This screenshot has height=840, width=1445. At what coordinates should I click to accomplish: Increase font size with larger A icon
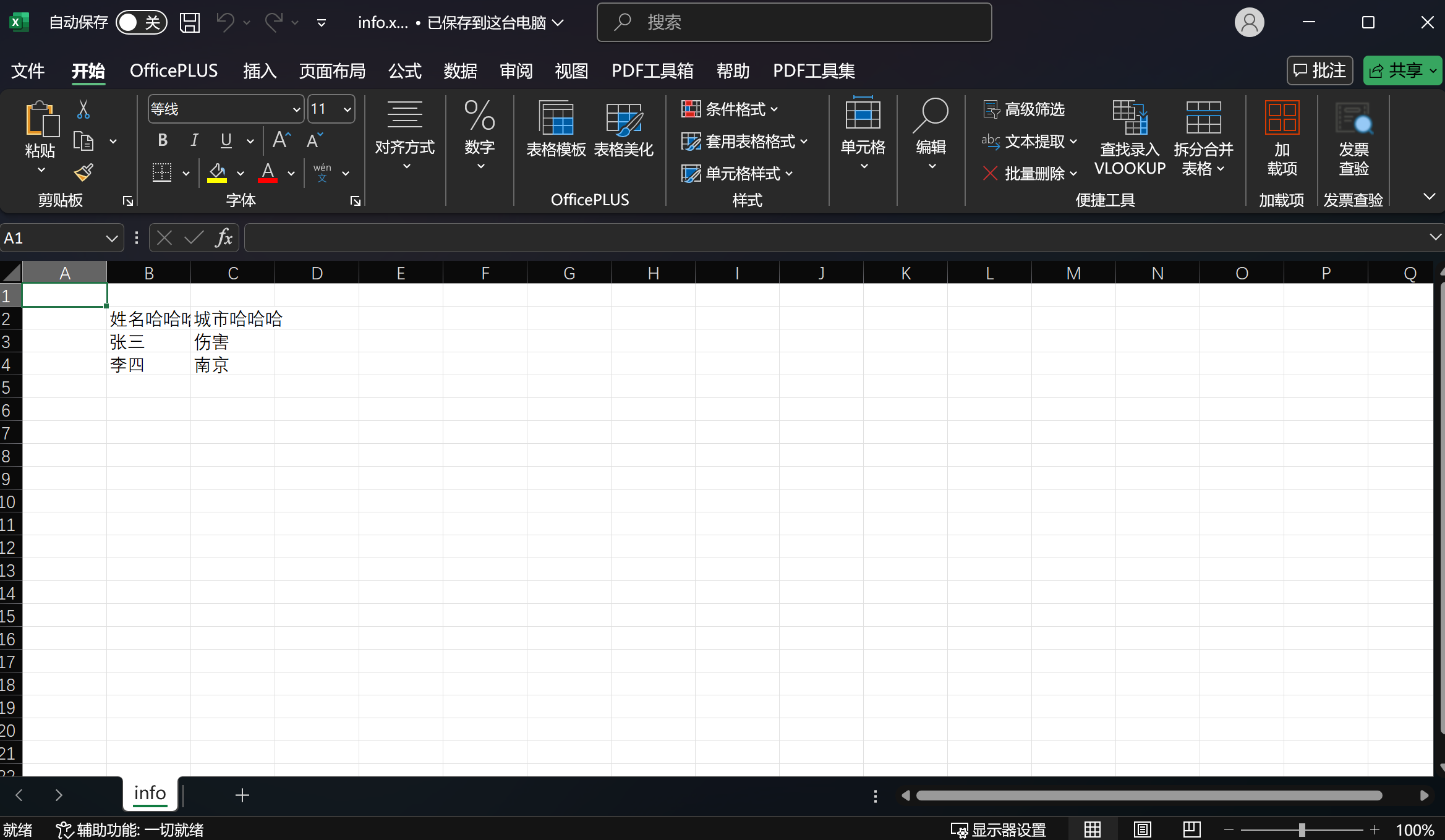[282, 140]
